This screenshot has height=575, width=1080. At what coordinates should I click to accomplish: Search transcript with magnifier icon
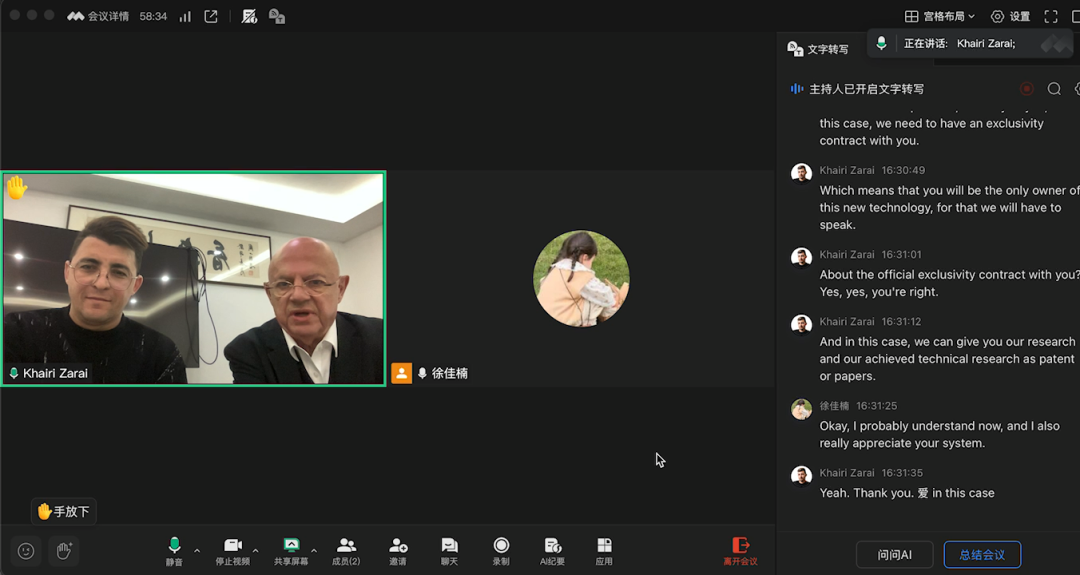[1054, 89]
